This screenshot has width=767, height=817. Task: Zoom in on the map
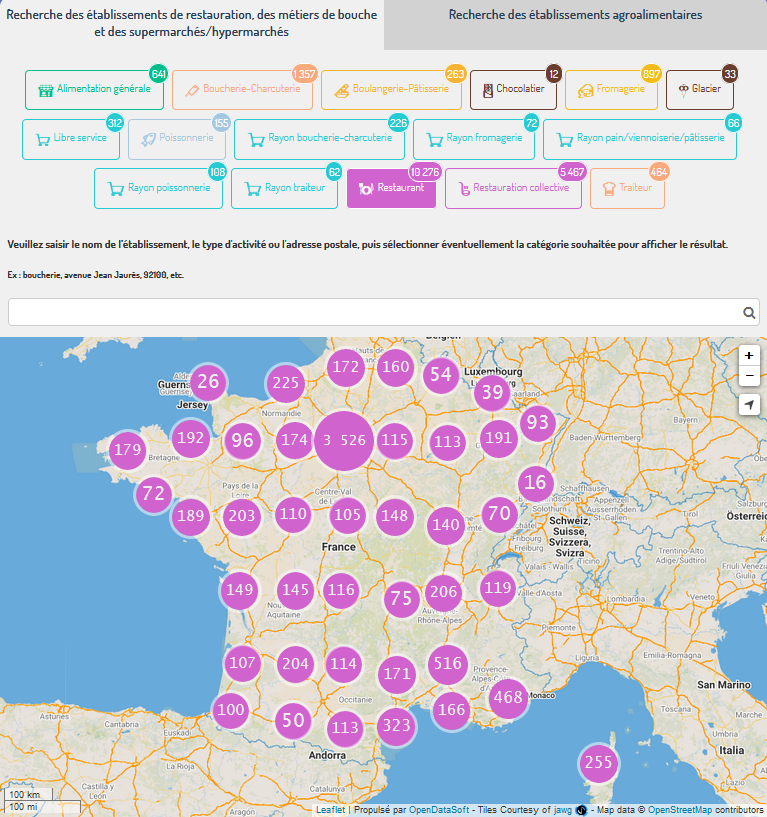pos(749,355)
